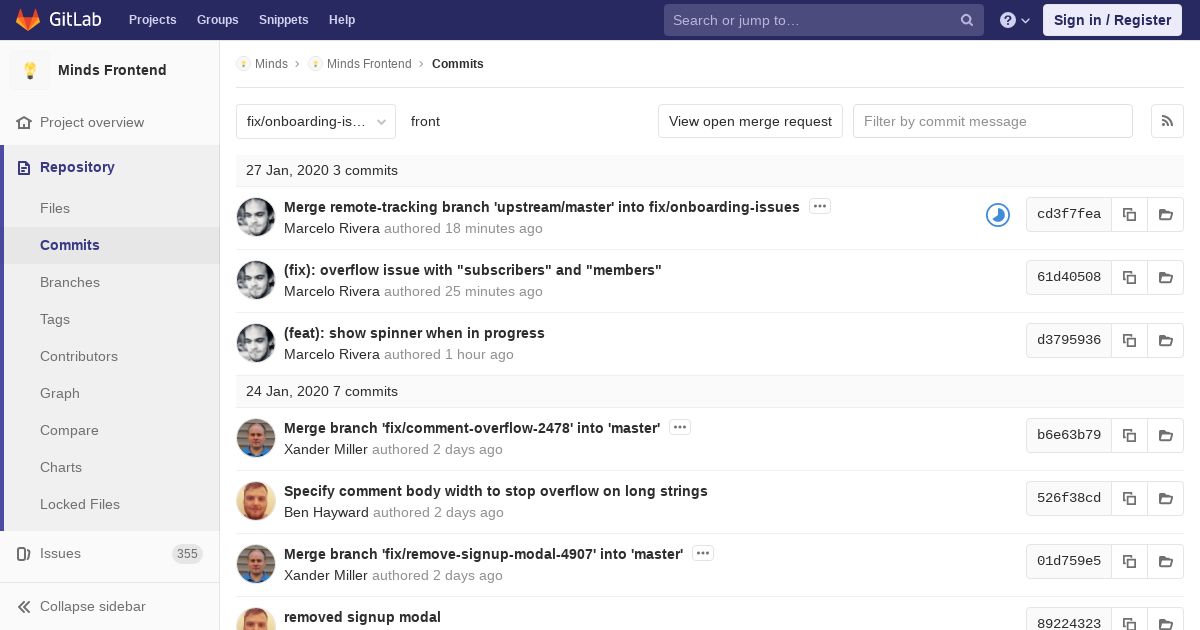1200x630 pixels.
Task: Browse files at commit 61d40508
Action: coord(1166,277)
